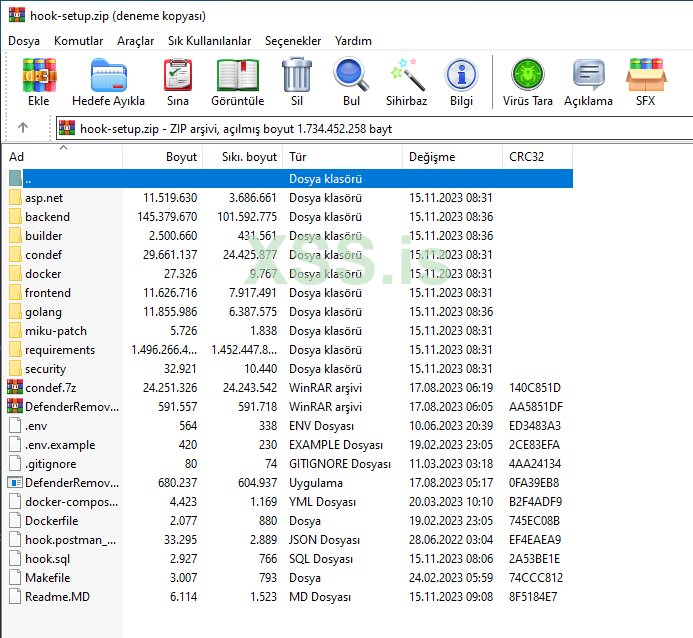The width and height of the screenshot is (693, 638).
Task: Click CRC32 value 8F5184E7
Action: pos(533,596)
